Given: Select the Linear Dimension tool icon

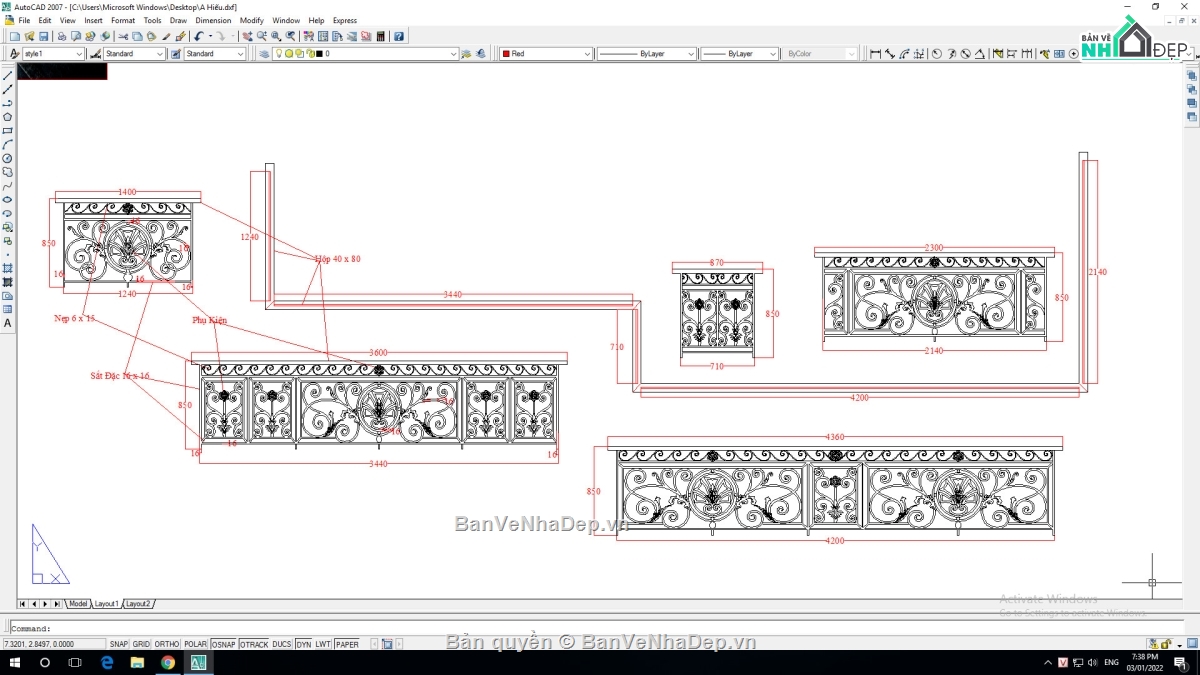Looking at the screenshot, I should tap(876, 54).
